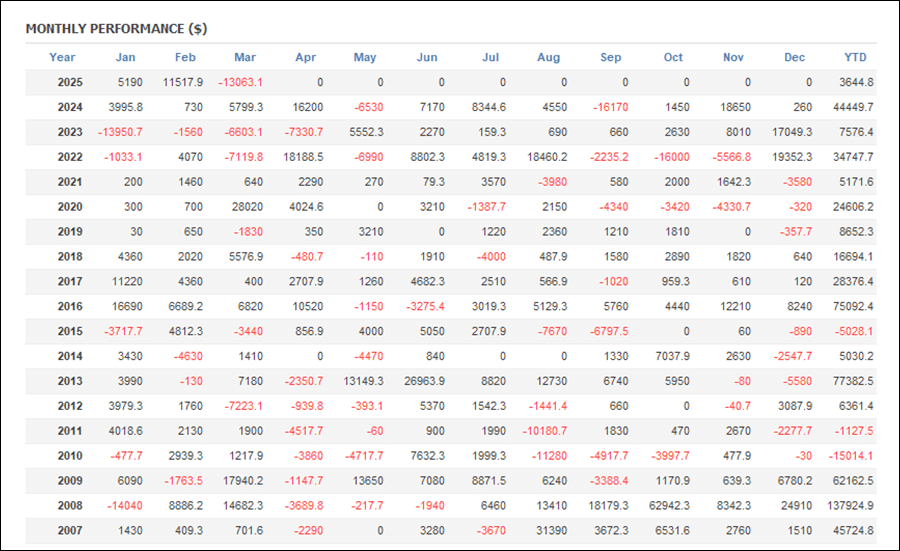The height and width of the screenshot is (551, 900).
Task: Click the 2013 June value 26963.9
Action: pyautogui.click(x=424, y=381)
